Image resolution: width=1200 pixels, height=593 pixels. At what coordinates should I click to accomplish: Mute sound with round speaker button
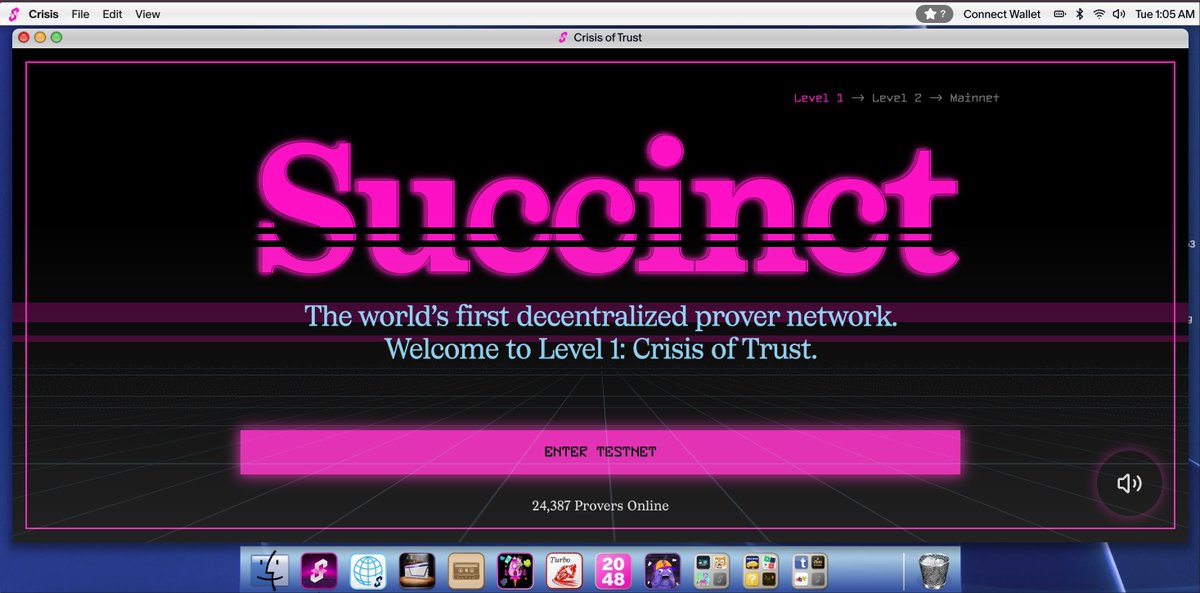[x=1129, y=484]
